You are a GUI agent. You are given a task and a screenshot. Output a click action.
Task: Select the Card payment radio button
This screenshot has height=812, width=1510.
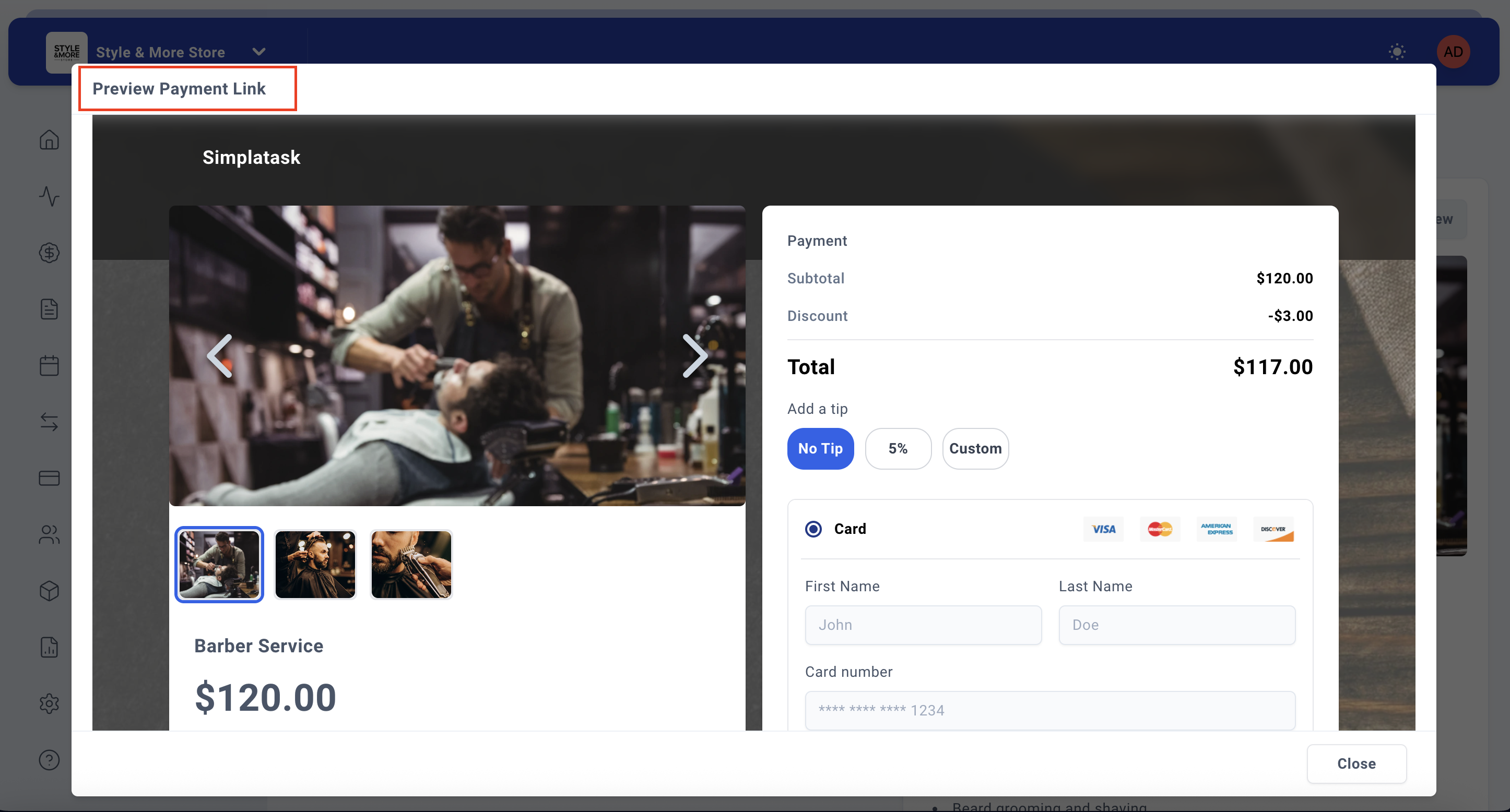click(x=813, y=529)
